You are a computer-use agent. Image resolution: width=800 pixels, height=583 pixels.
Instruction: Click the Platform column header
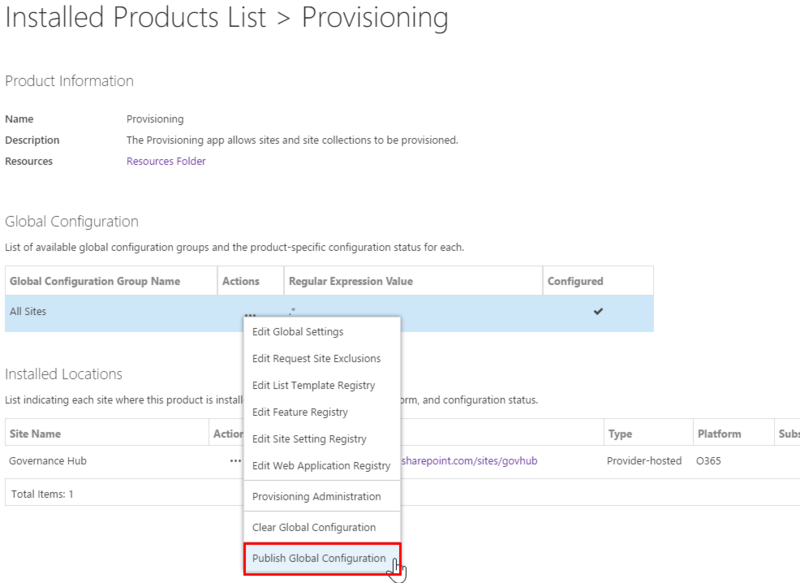718,434
